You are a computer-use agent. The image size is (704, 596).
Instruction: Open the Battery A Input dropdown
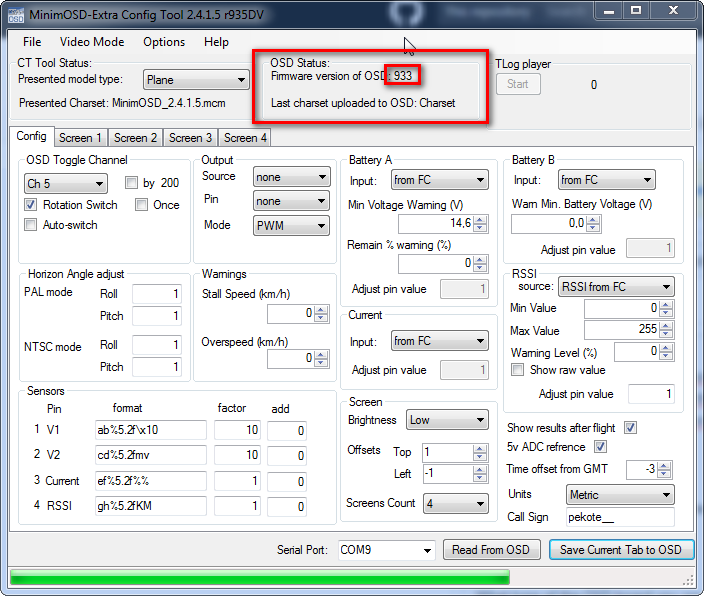click(440, 180)
